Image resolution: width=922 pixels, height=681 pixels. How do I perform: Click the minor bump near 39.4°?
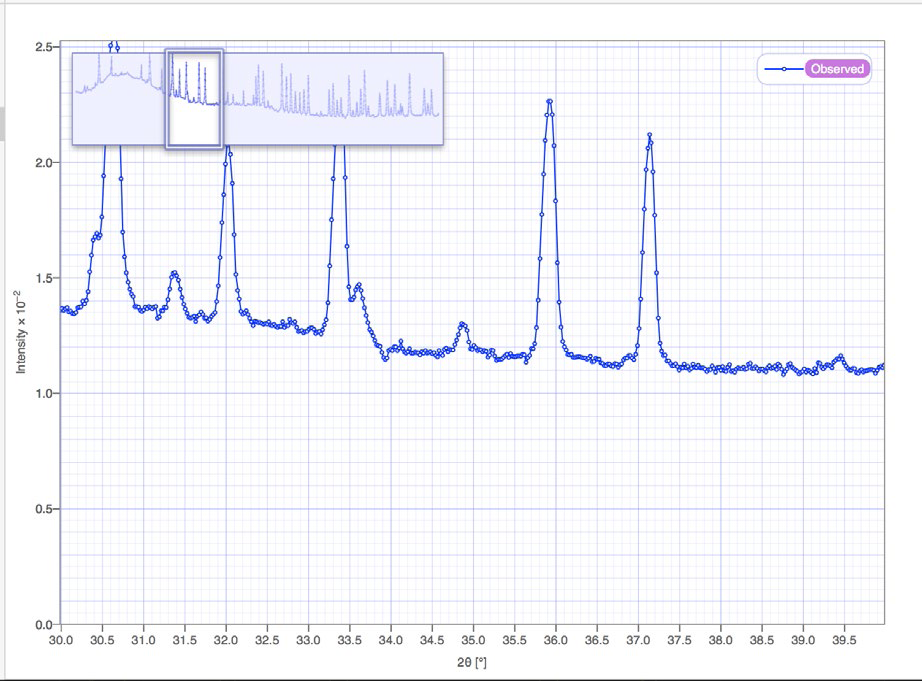click(x=839, y=357)
